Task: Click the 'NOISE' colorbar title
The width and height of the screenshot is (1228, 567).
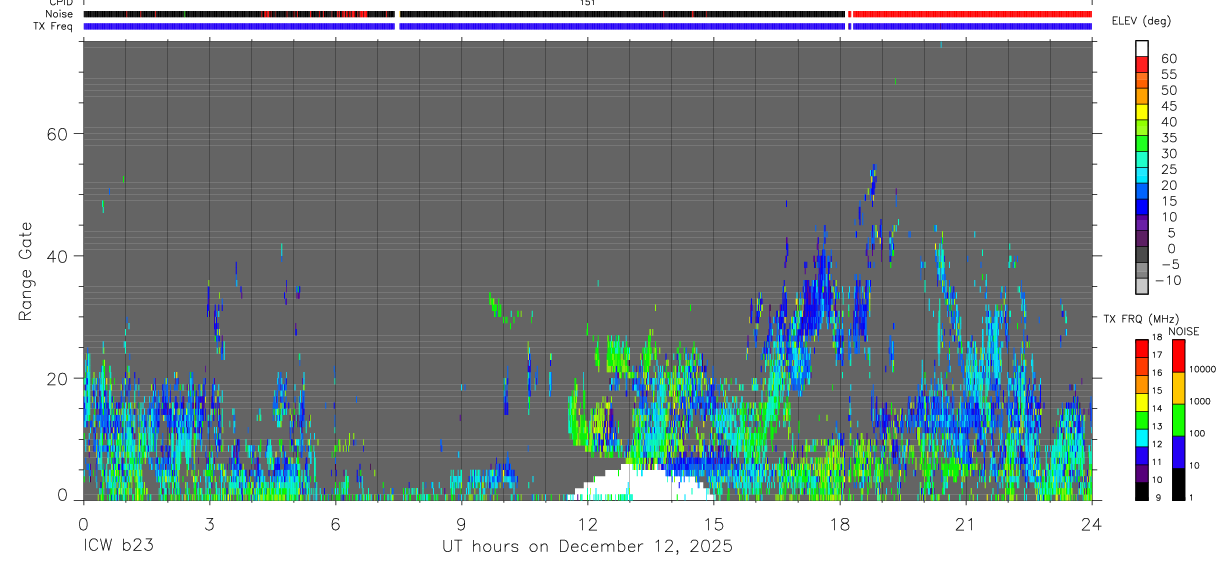Action: point(1184,331)
